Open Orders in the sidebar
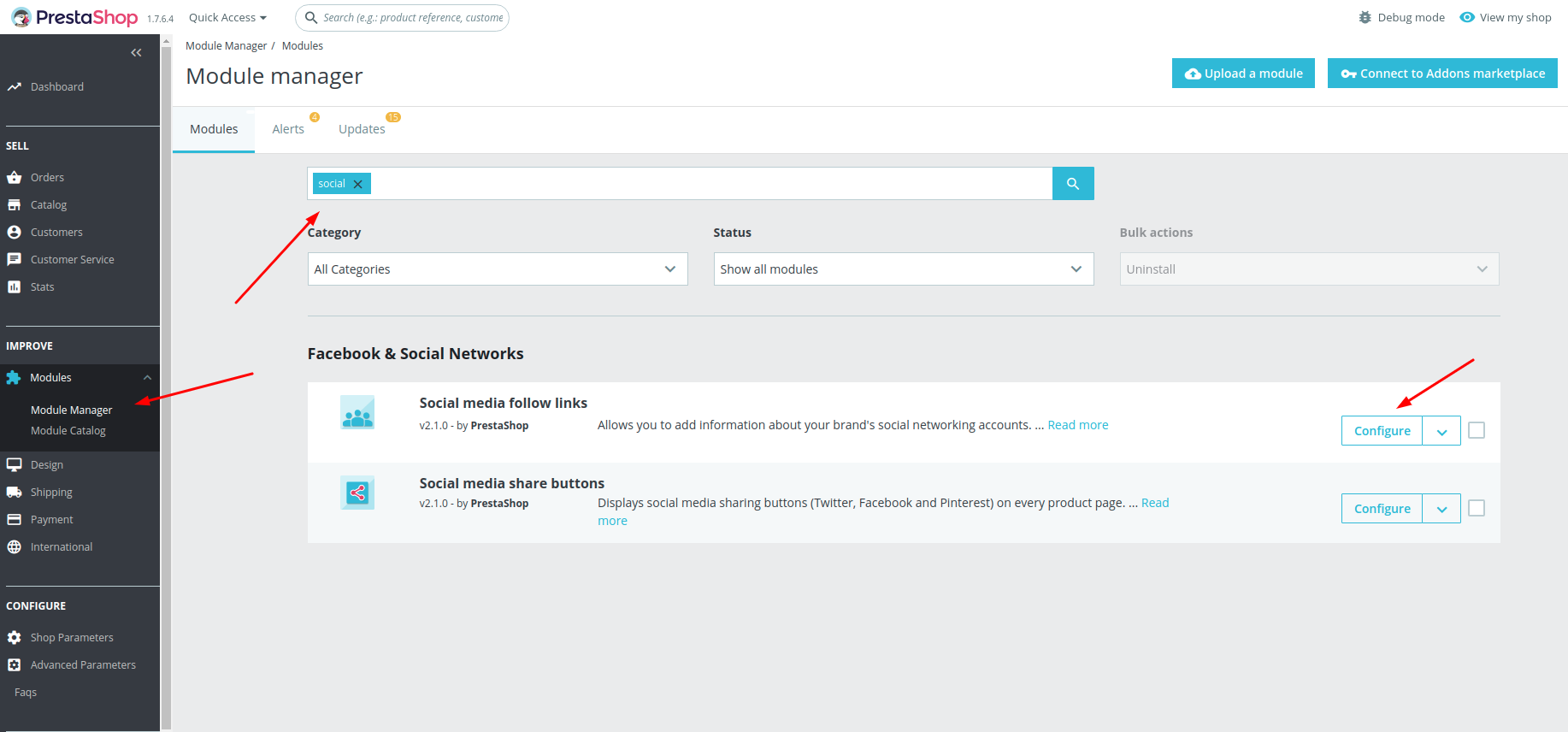 pyautogui.click(x=47, y=178)
